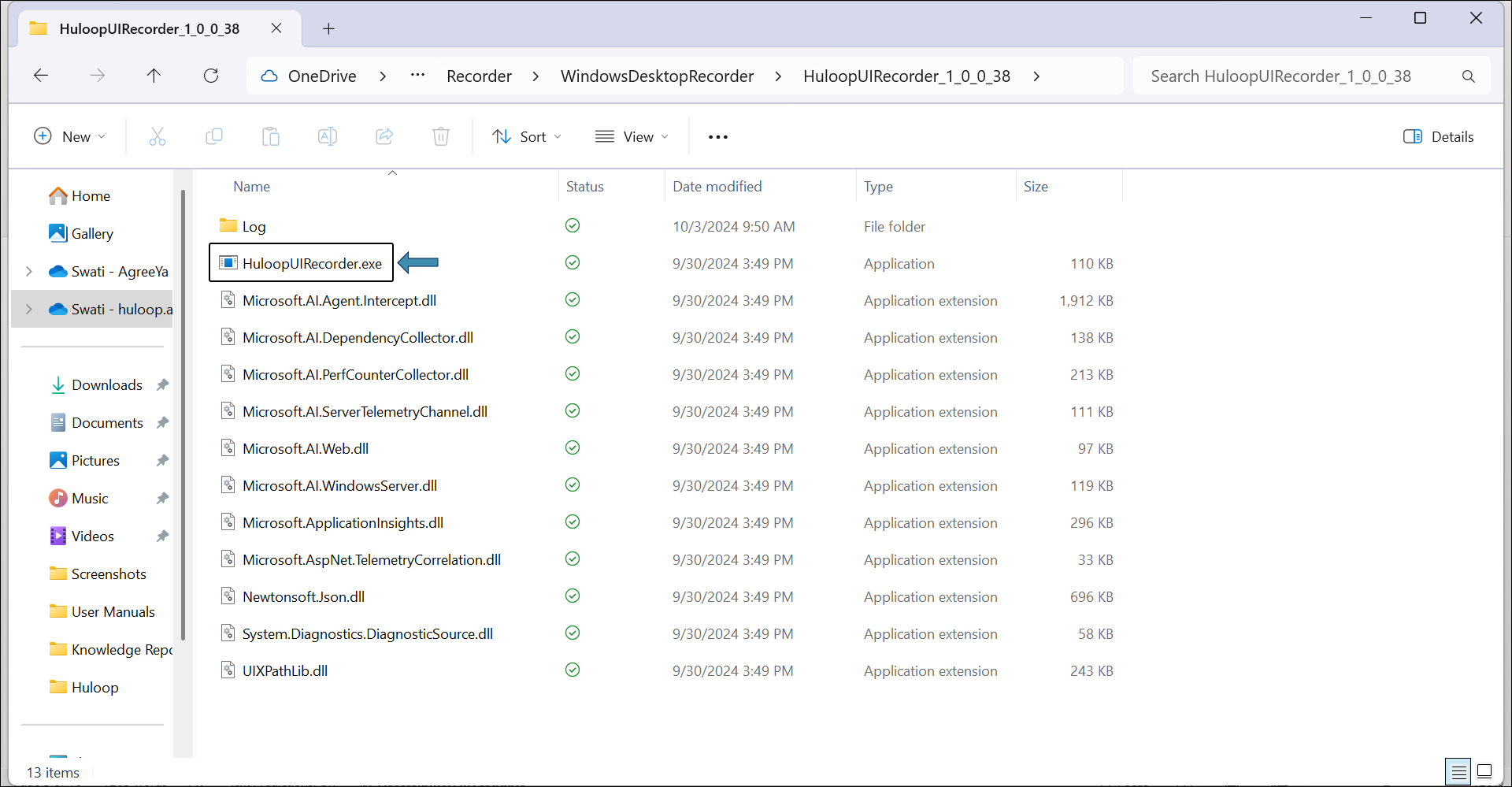This screenshot has width=1512, height=787.
Task: Show hidden breadcrumb path ellipsis
Action: [418, 76]
